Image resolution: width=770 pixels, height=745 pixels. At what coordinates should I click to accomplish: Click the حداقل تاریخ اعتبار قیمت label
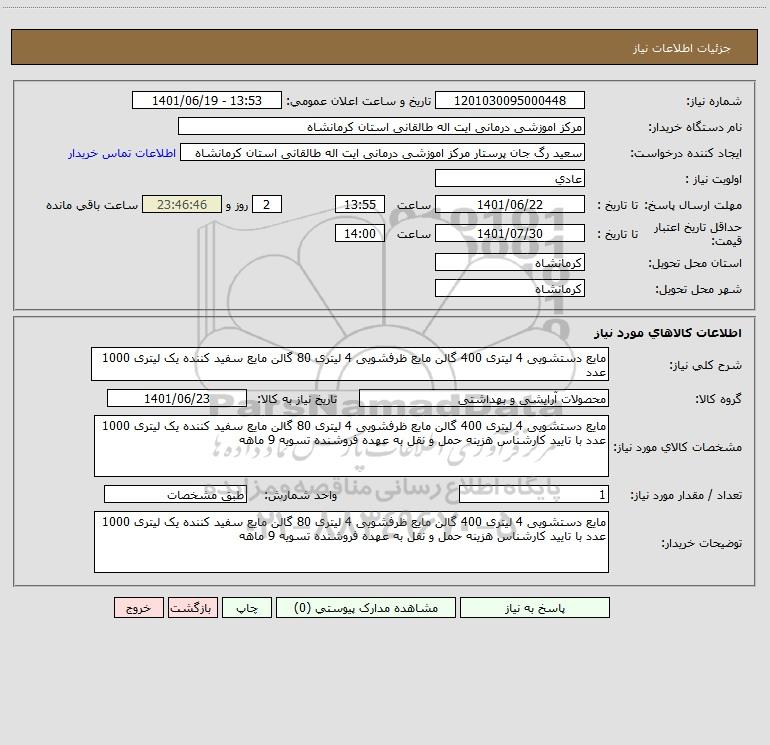click(698, 234)
